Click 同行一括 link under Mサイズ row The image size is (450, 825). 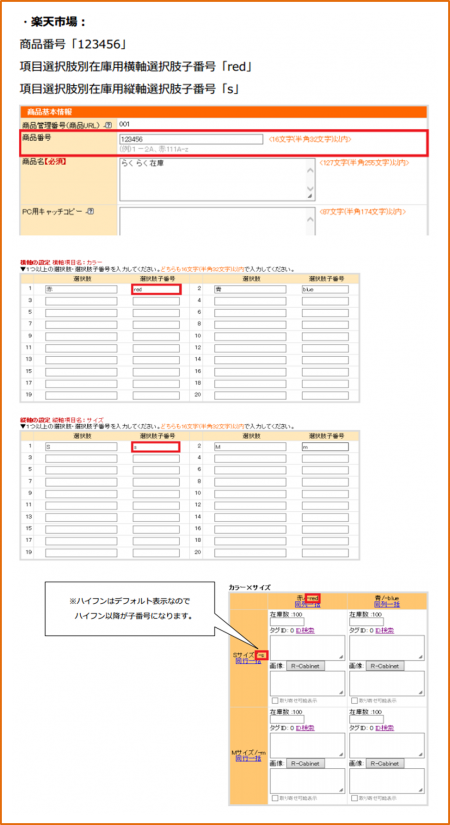click(248, 759)
